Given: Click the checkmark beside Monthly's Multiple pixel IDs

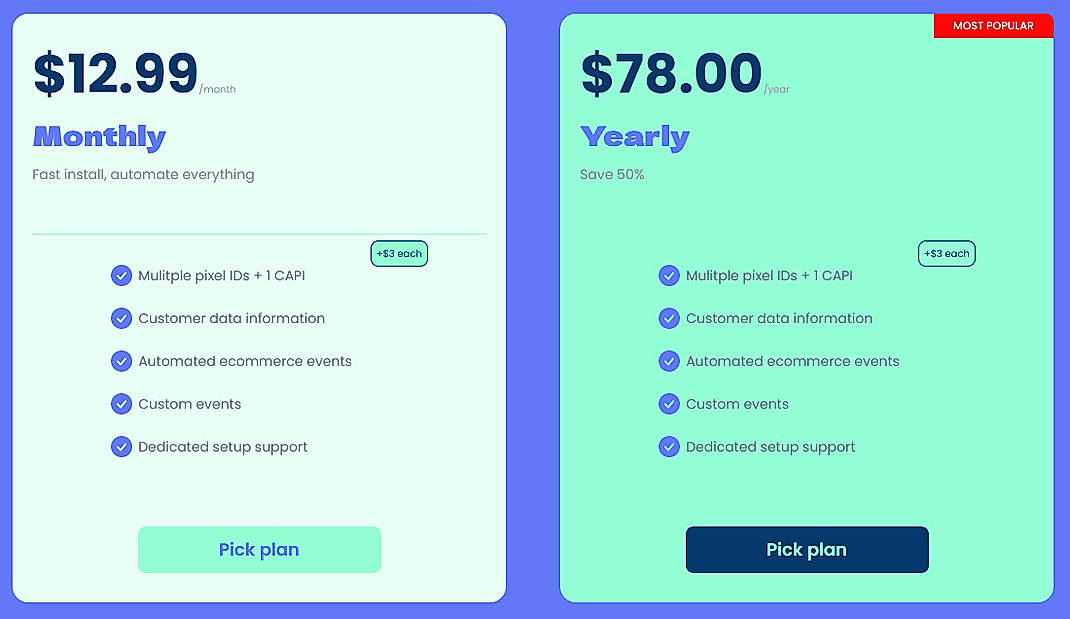Looking at the screenshot, I should pos(121,275).
